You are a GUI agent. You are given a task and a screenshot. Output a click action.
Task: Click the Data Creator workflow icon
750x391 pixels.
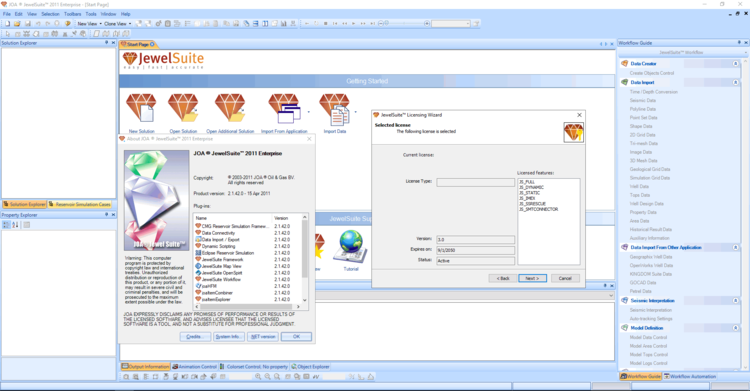tap(624, 64)
